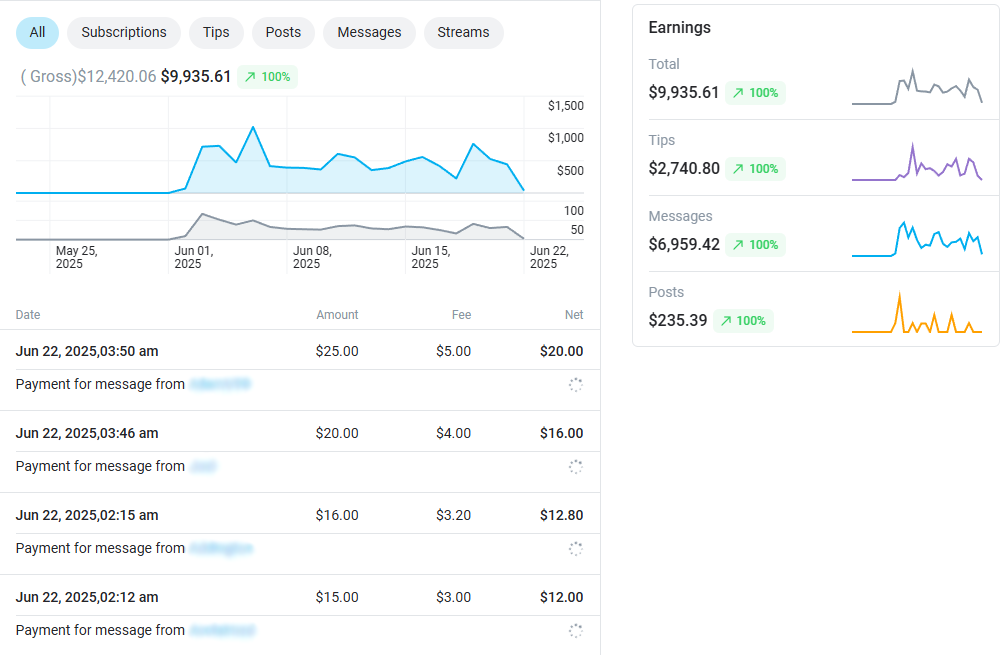This screenshot has height=655, width=1002.
Task: Switch to the Subscriptions filter
Action: coord(124,32)
